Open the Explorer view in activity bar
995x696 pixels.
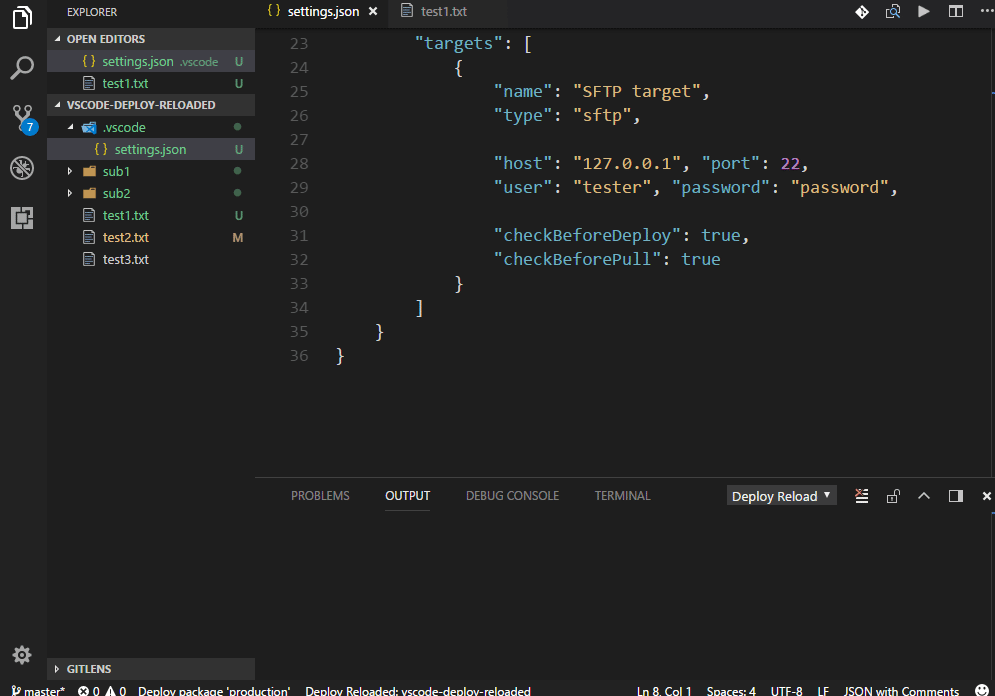[22, 17]
